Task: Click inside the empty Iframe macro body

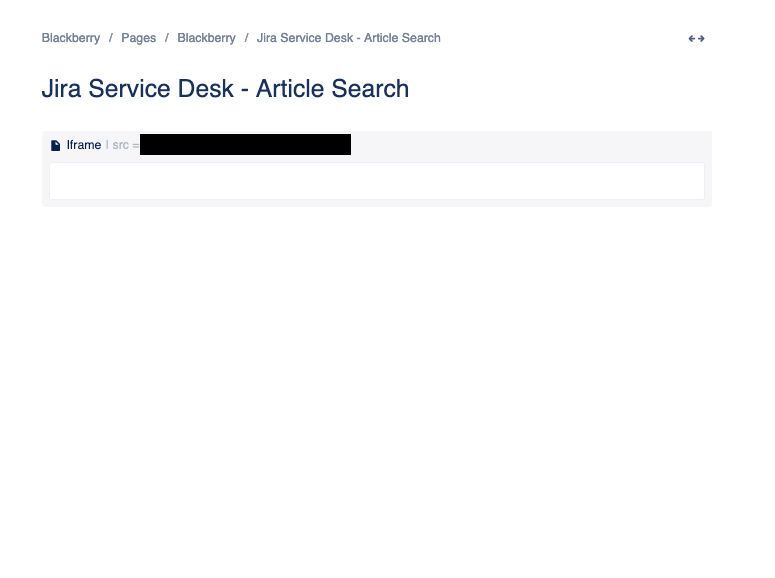Action: (x=377, y=181)
